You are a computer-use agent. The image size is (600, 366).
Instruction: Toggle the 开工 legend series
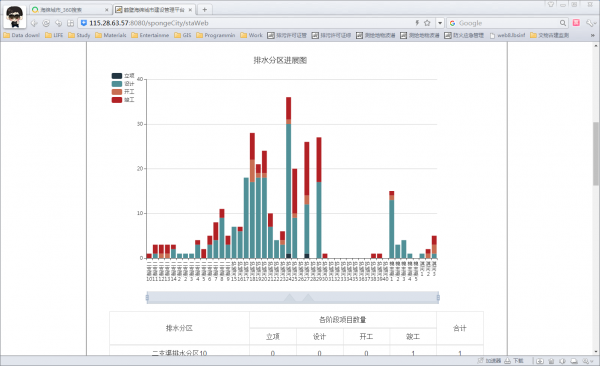pyautogui.click(x=123, y=92)
